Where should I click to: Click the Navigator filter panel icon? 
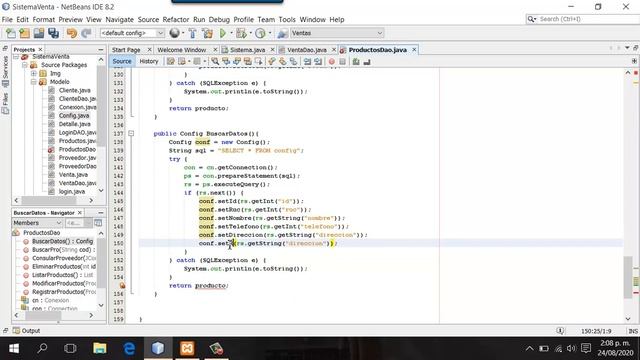coord(98,223)
